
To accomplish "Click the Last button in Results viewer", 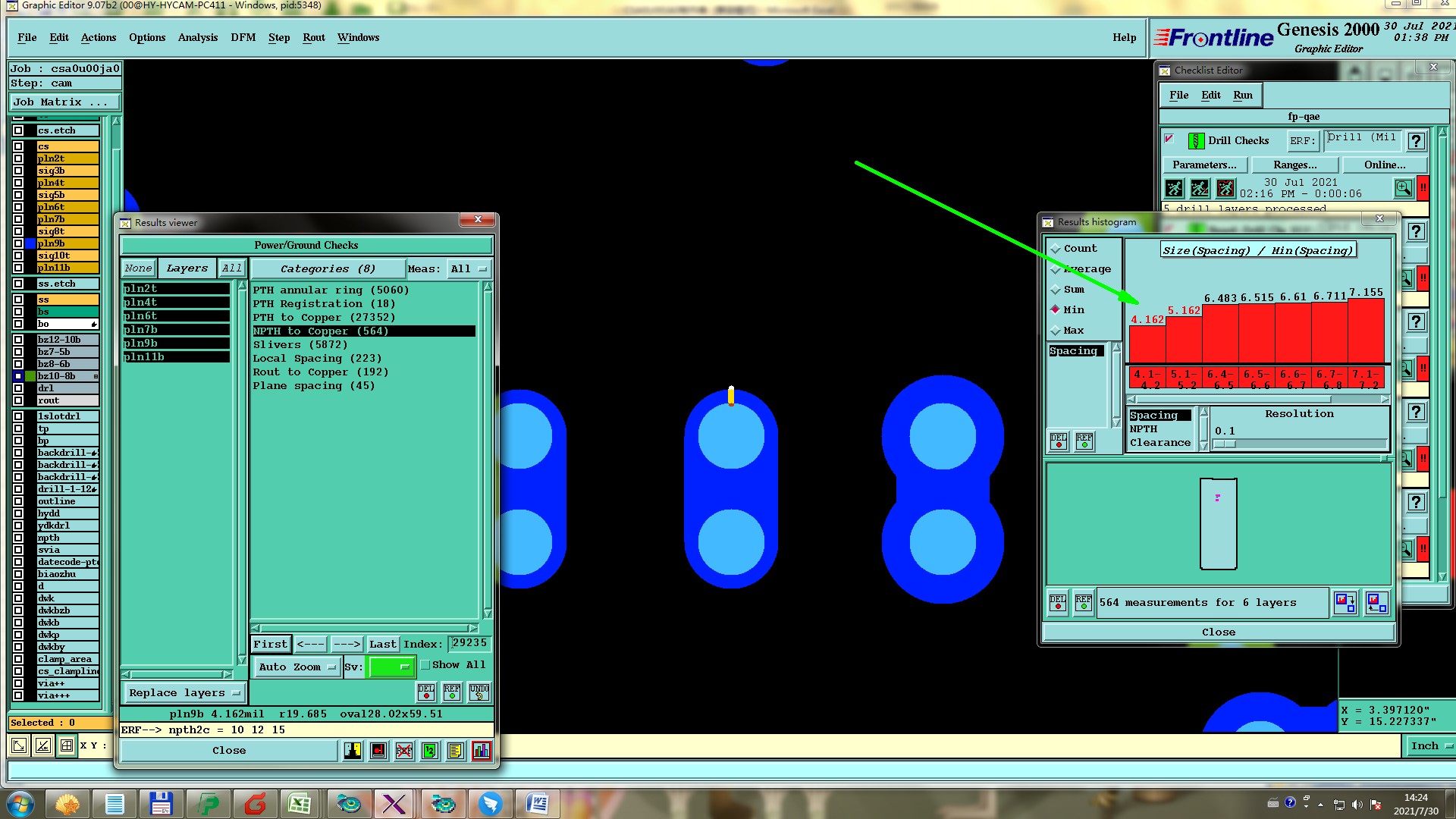I will (382, 644).
